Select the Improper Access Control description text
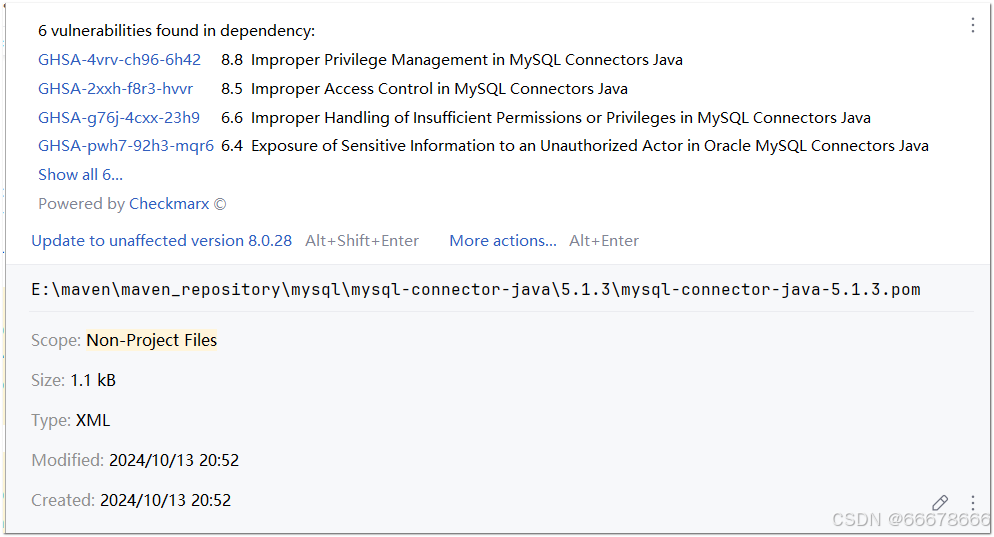Screen dimensions: 994x537 (x=439, y=89)
